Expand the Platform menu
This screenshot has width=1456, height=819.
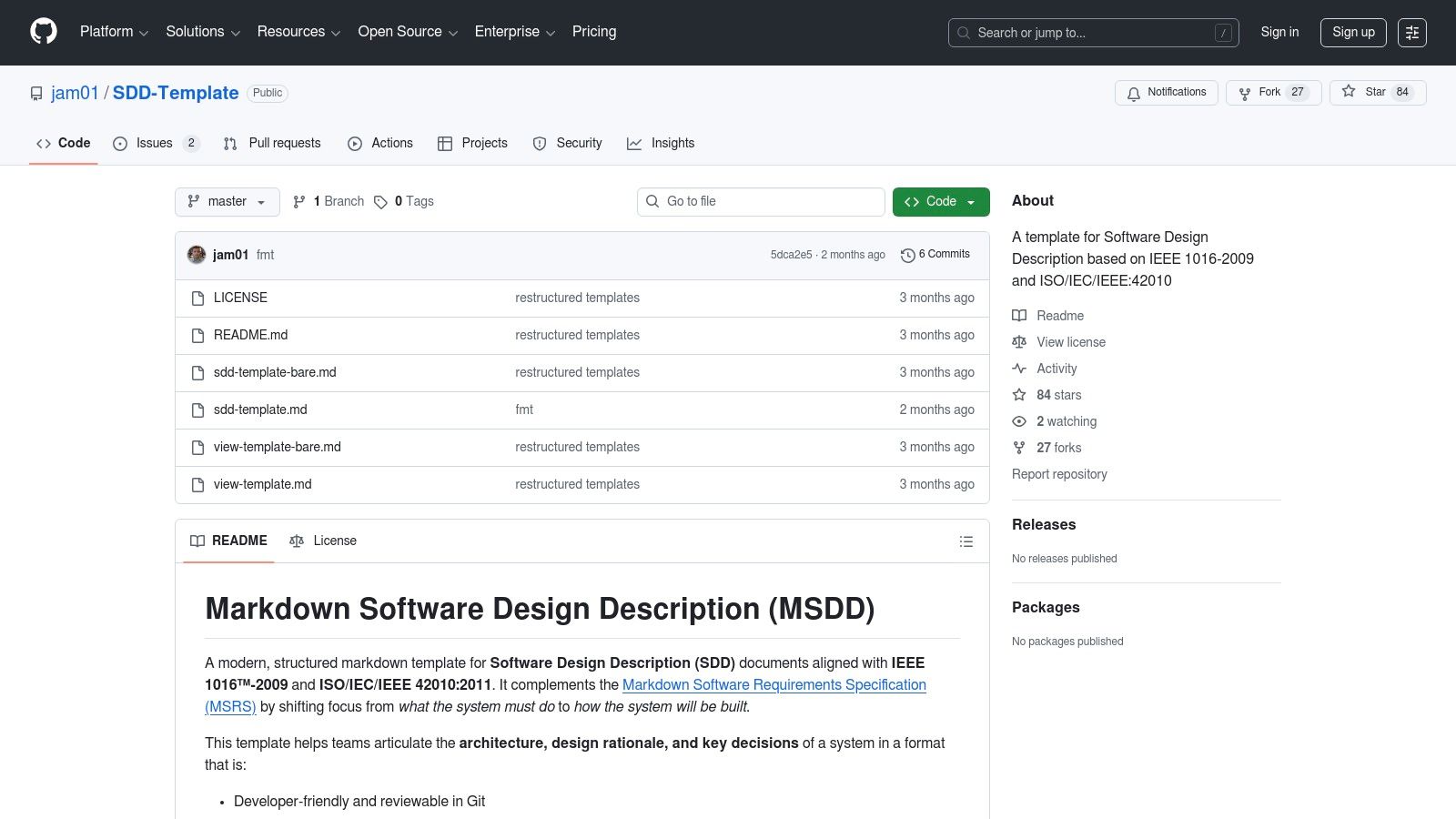click(114, 32)
